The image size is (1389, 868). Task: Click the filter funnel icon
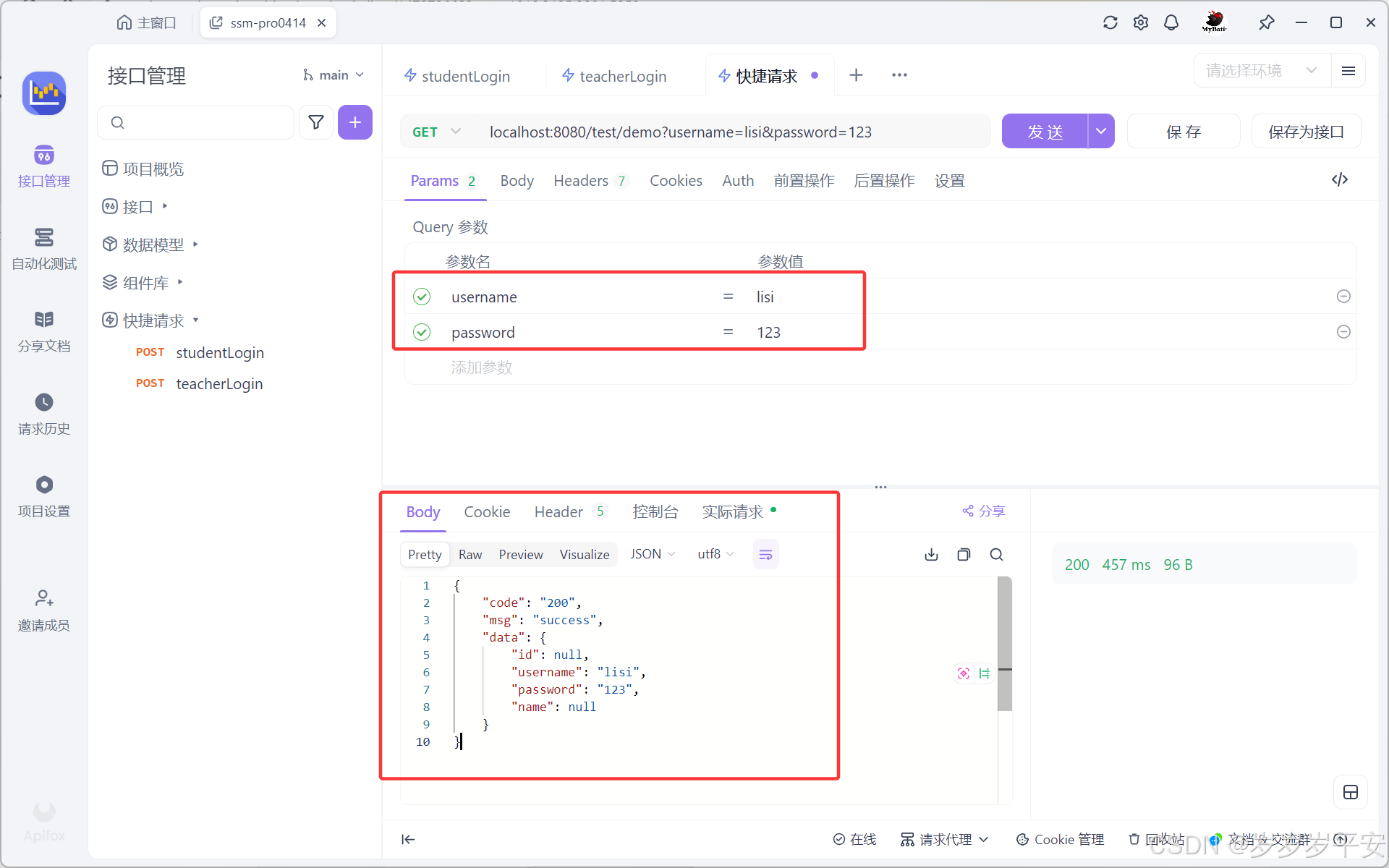(x=316, y=122)
